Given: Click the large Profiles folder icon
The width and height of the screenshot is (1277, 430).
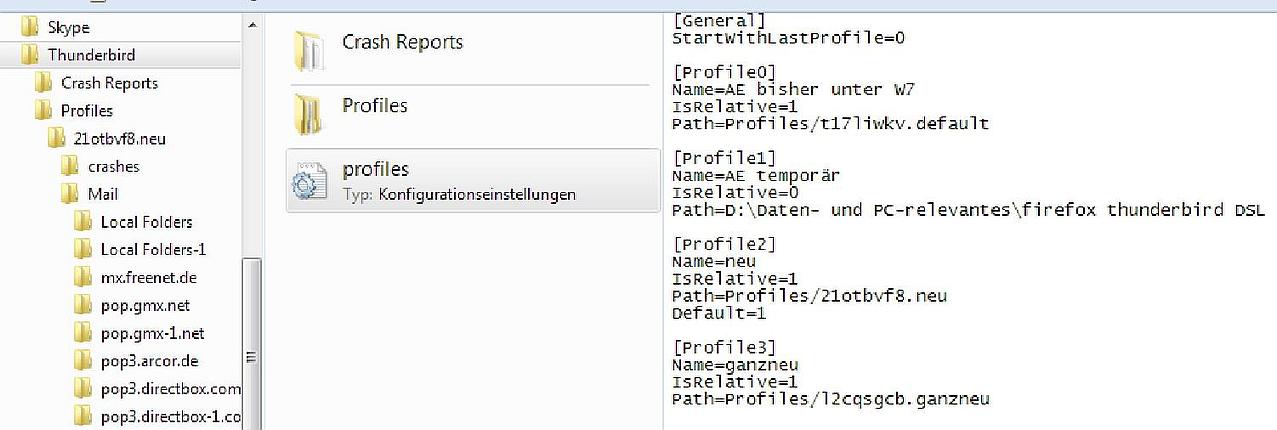Looking at the screenshot, I should [x=309, y=113].
